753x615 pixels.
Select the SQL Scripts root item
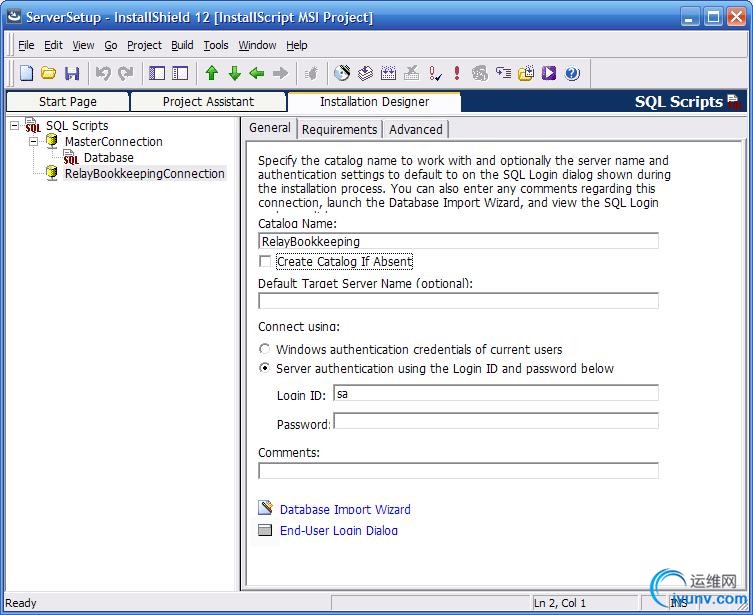pos(77,126)
